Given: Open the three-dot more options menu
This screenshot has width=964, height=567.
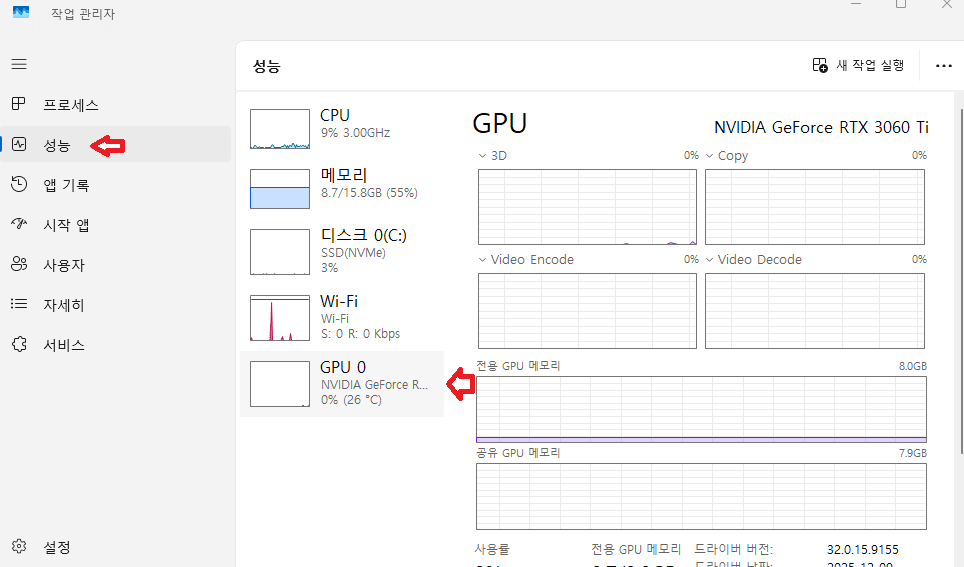Looking at the screenshot, I should point(943,66).
